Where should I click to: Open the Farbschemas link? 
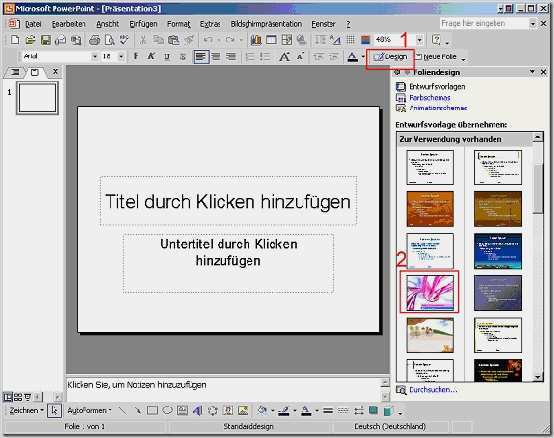(x=430, y=97)
